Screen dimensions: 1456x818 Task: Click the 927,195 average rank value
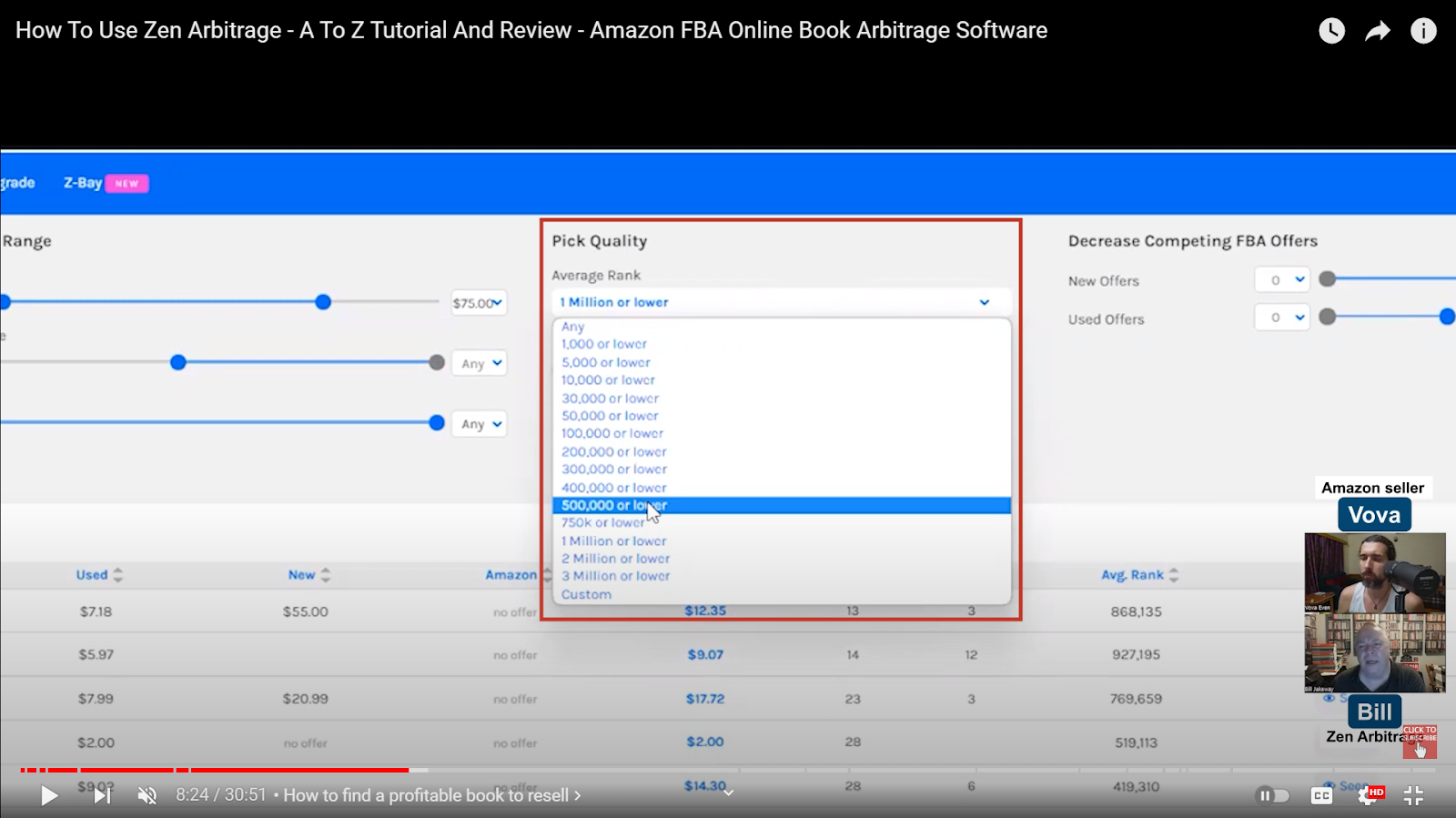(1136, 654)
